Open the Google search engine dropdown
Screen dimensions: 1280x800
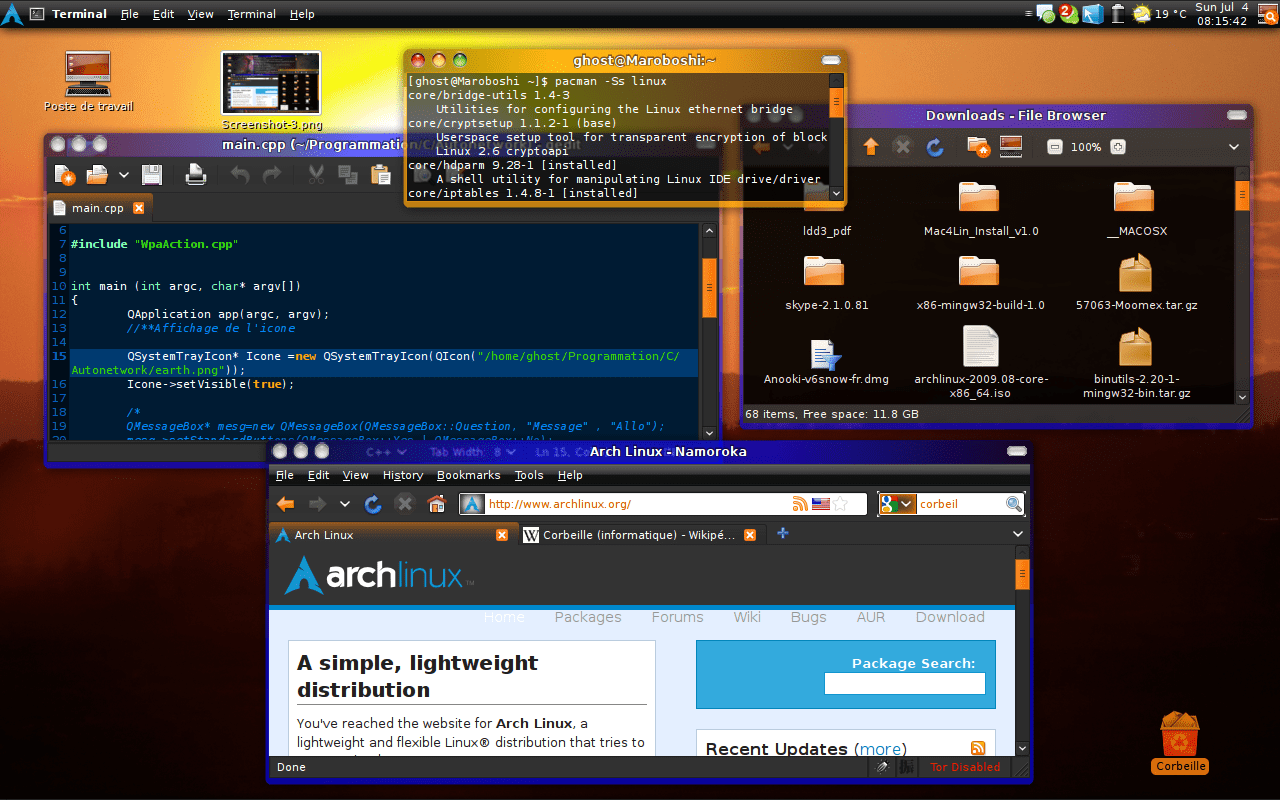click(897, 504)
